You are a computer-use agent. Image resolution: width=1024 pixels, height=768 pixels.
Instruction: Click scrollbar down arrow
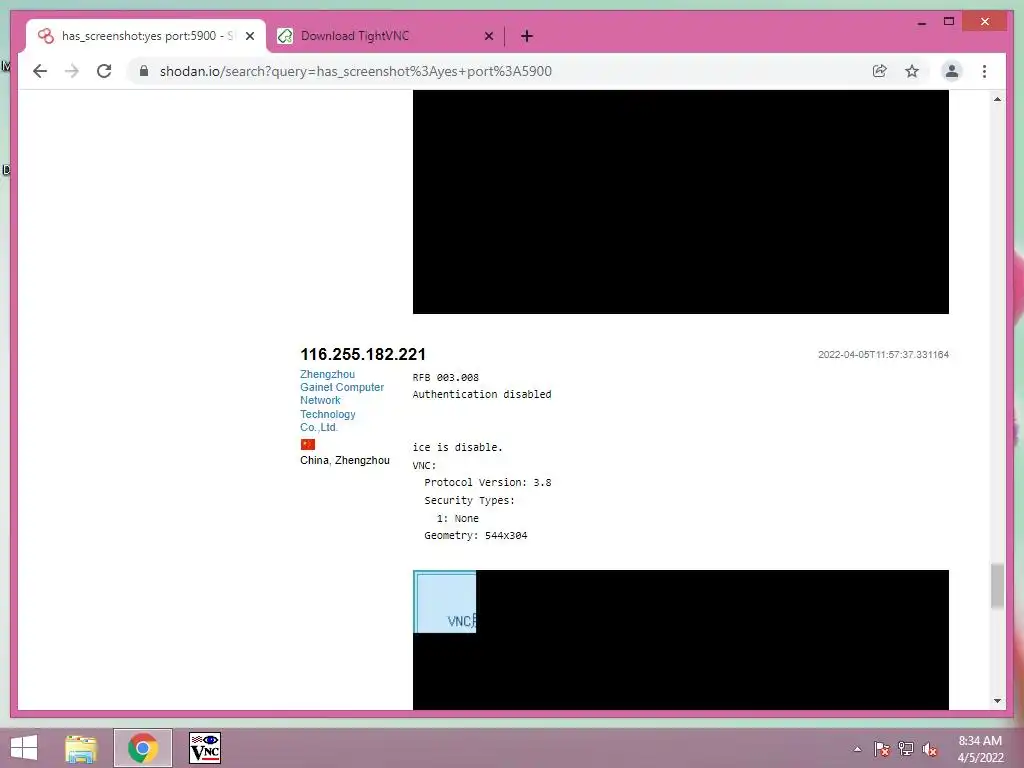[997, 701]
